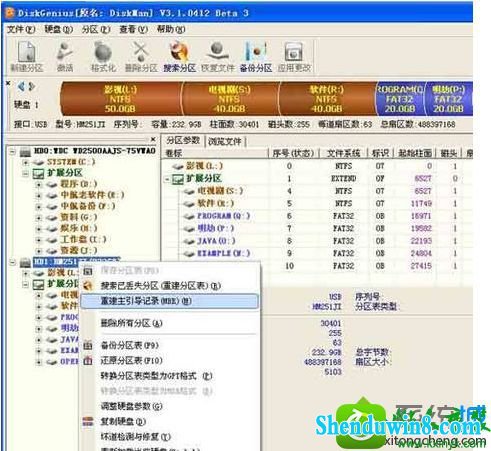The image size is (491, 451).
Task: Click the 卷标 column header
Action: click(215, 153)
